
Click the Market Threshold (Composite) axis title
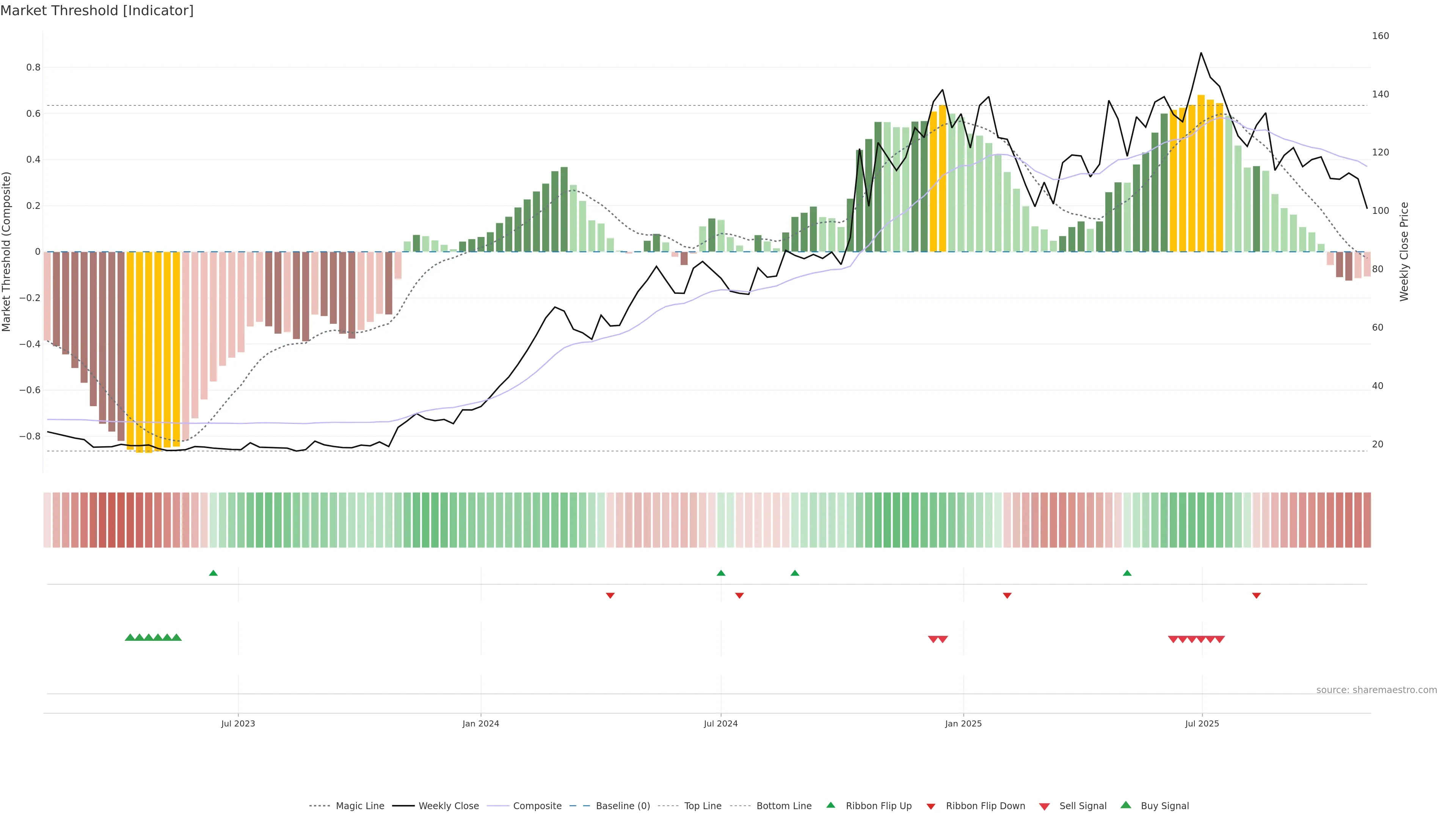coord(7,251)
